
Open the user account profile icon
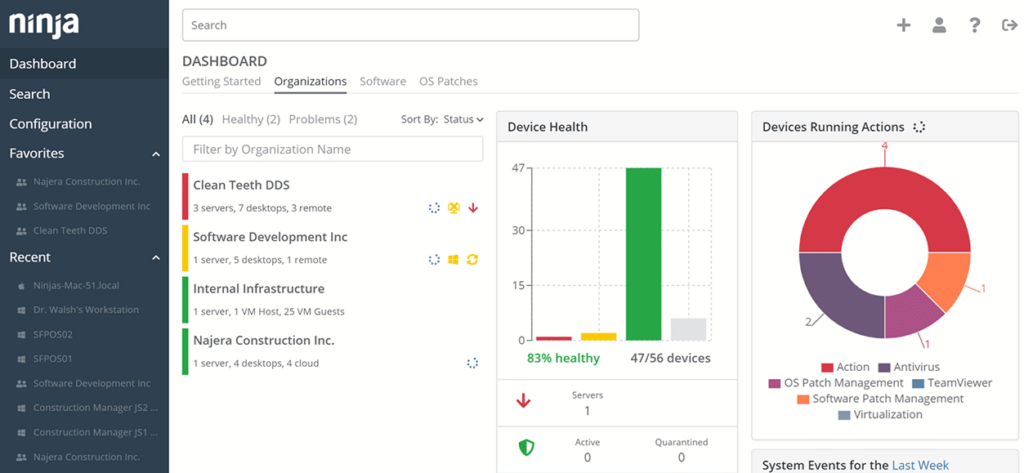coord(939,26)
